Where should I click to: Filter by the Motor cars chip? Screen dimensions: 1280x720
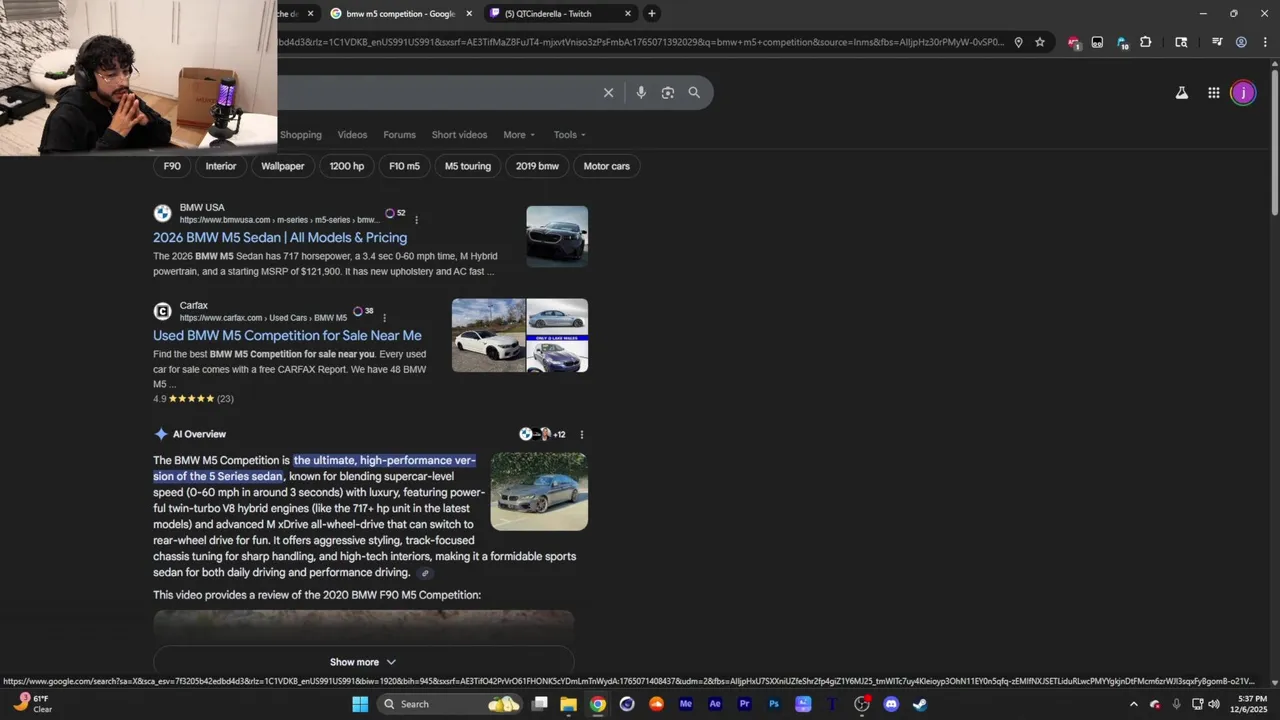(x=607, y=166)
